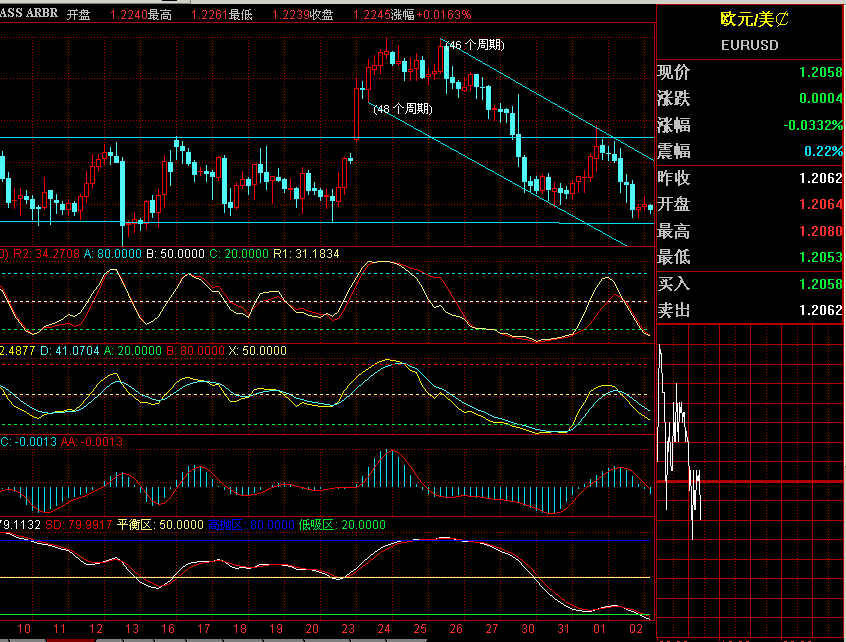Select the header high price 1.2261

pos(210,15)
